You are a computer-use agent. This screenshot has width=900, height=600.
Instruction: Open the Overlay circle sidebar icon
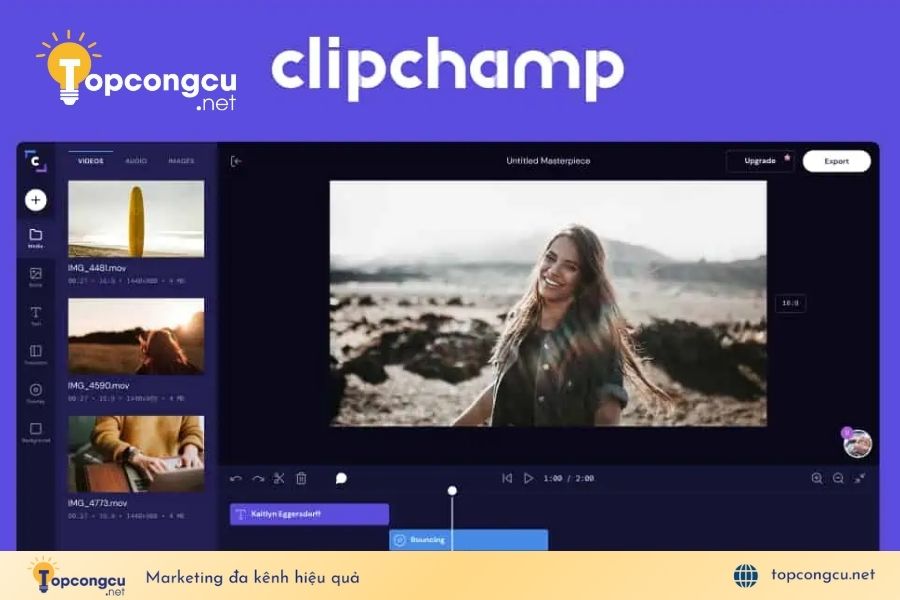(36, 393)
